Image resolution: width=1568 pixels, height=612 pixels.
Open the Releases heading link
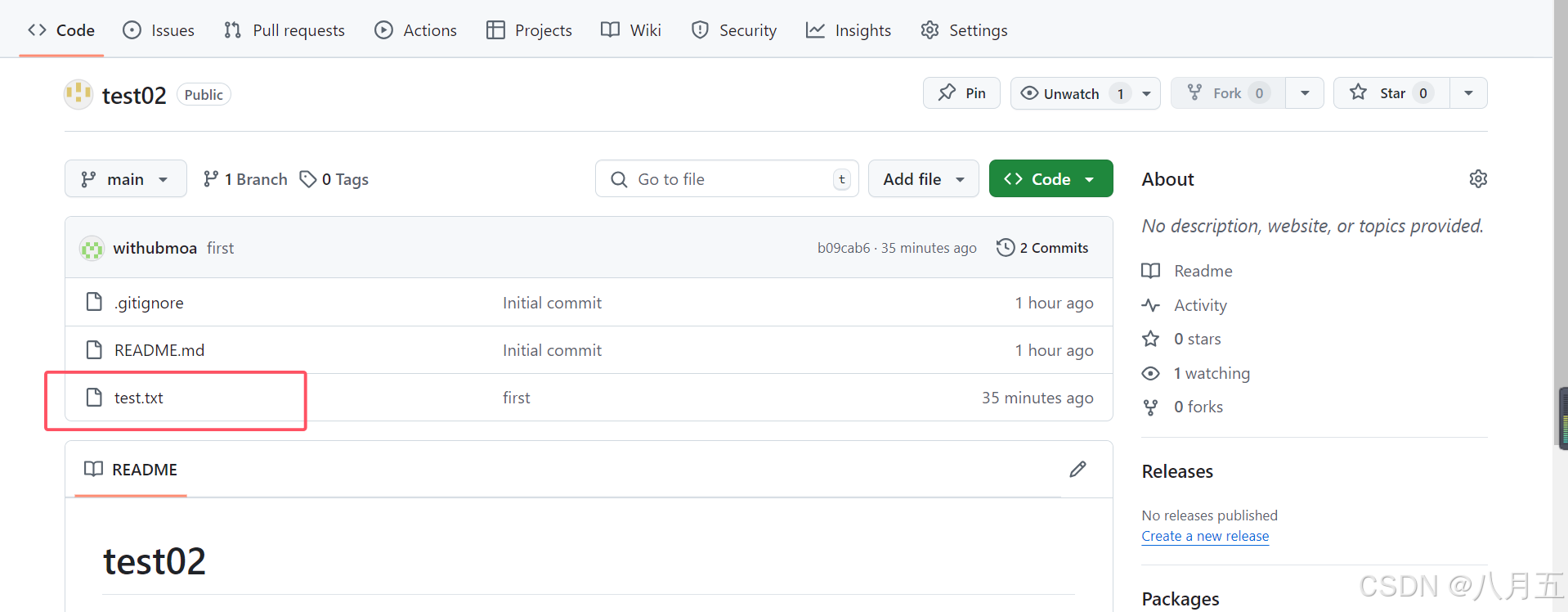click(1177, 471)
